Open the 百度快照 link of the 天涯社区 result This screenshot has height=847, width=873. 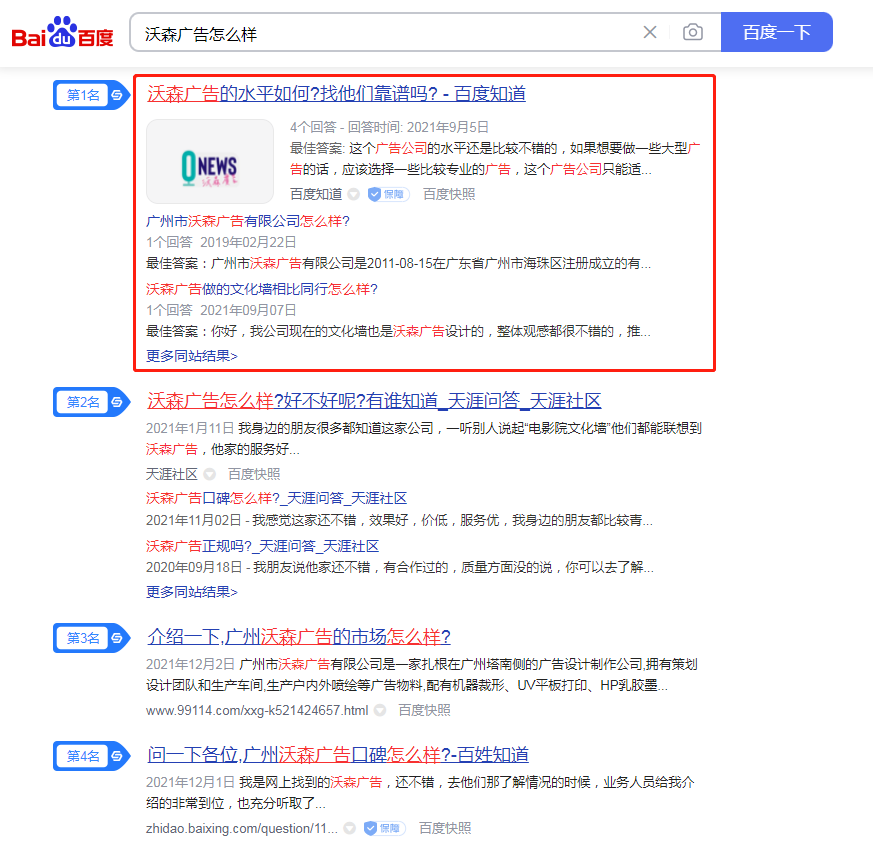pos(254,474)
